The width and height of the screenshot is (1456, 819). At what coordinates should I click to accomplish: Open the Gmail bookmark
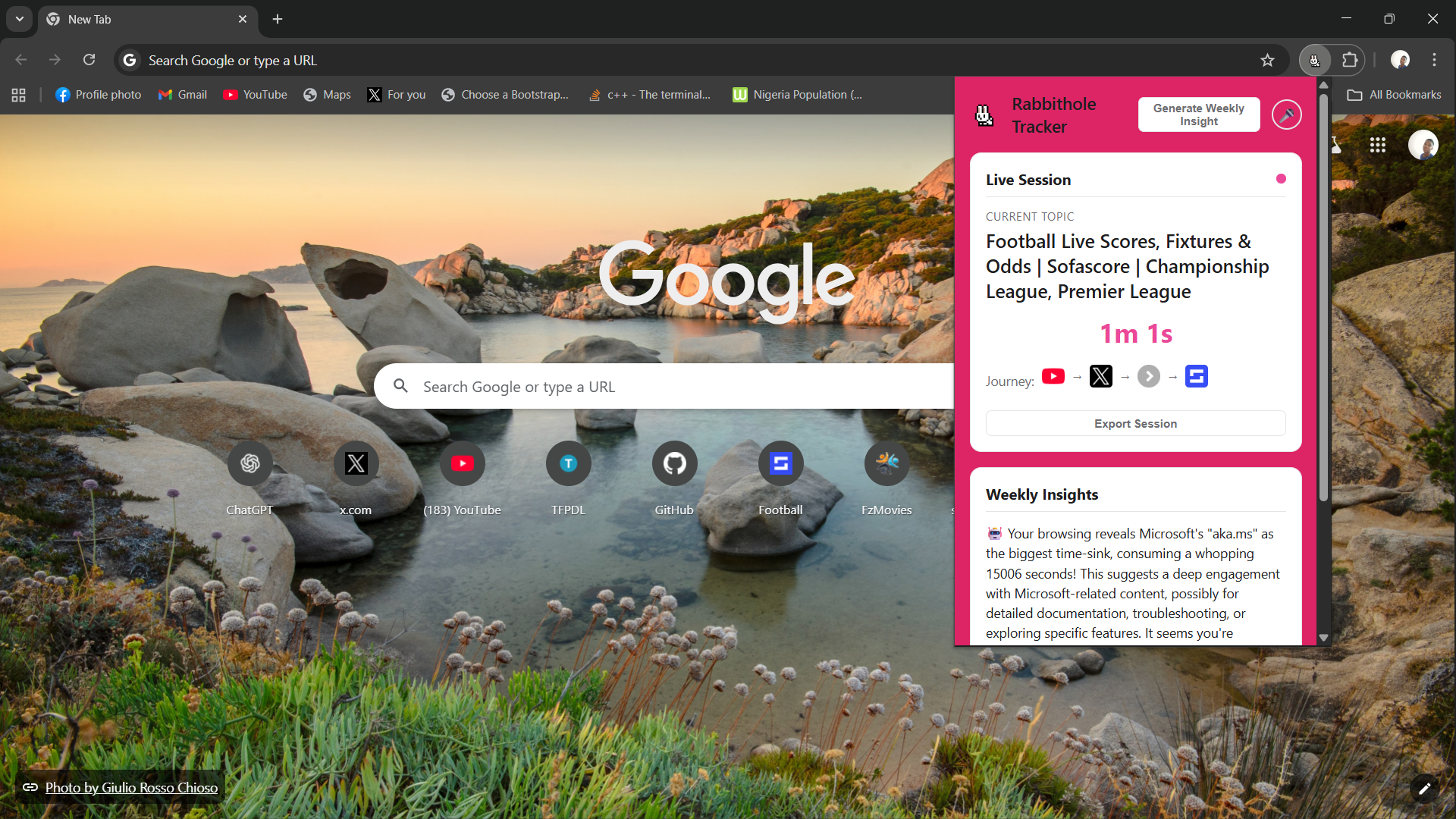(x=183, y=95)
